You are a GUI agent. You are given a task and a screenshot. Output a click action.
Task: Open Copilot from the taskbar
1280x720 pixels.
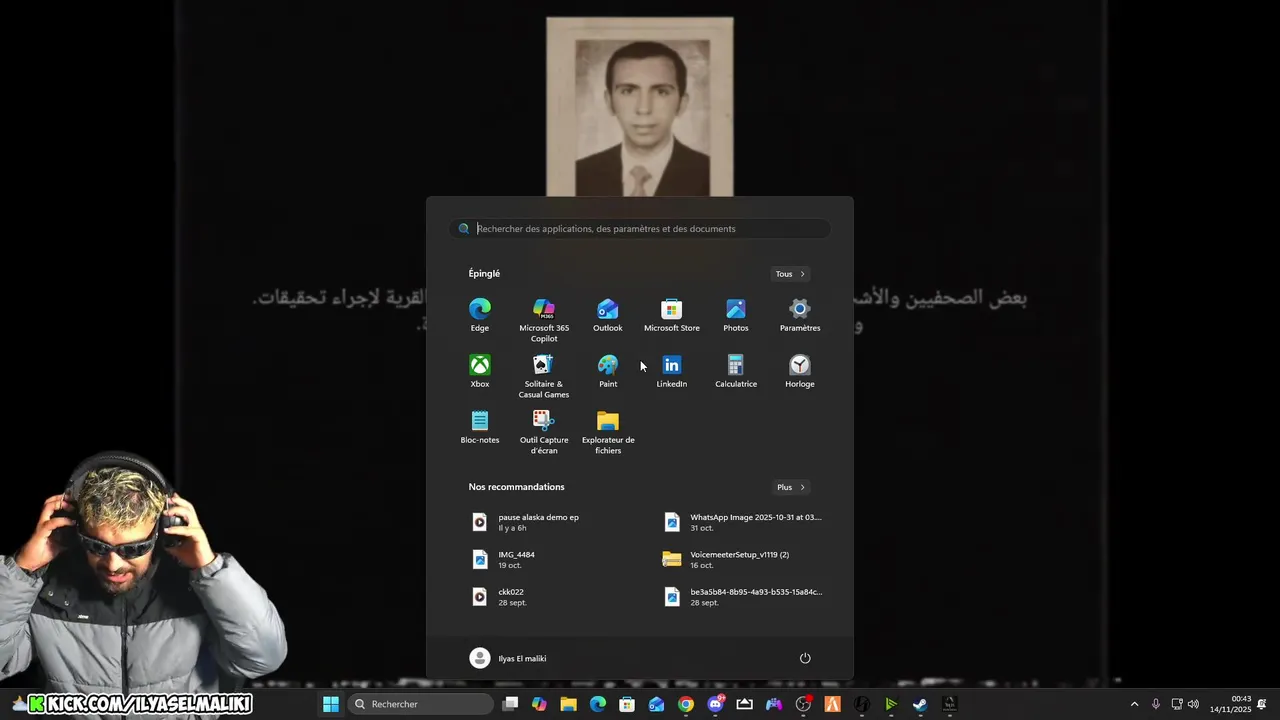click(539, 704)
